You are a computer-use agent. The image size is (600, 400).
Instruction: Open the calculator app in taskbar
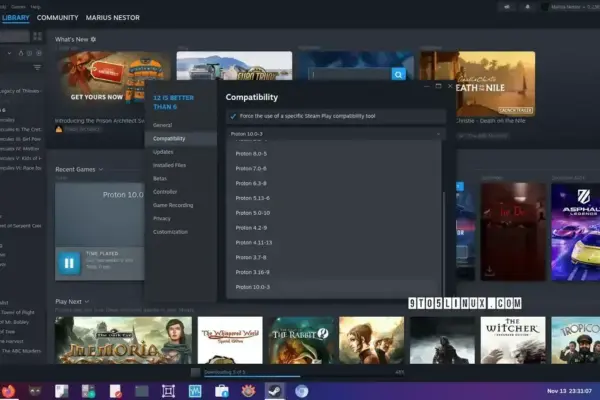88,391
